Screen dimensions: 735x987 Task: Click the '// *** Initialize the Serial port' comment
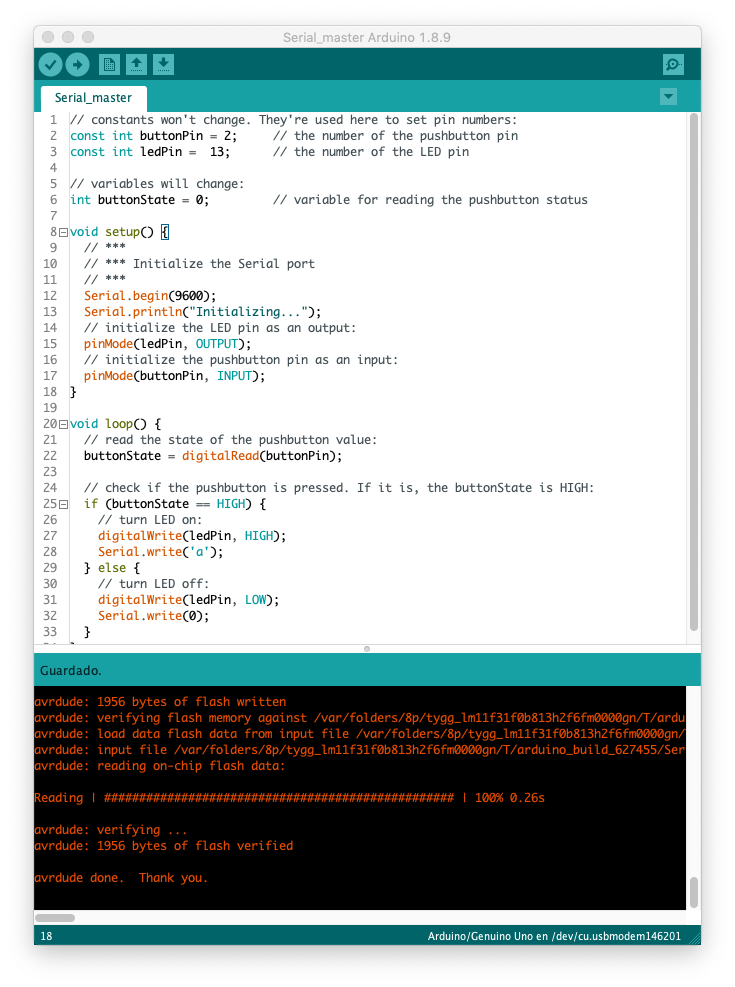click(x=199, y=264)
